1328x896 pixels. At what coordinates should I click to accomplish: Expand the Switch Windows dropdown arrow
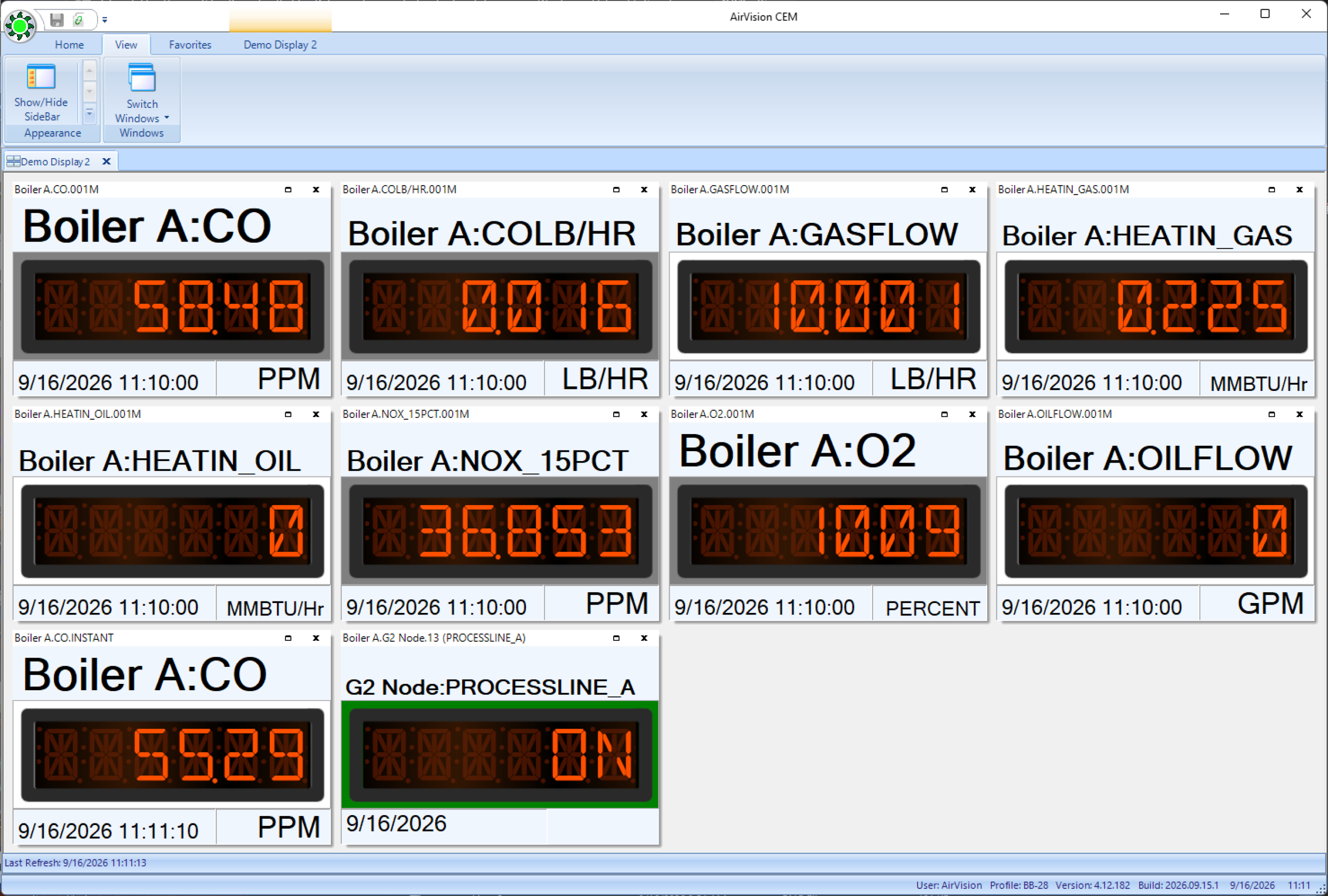167,118
